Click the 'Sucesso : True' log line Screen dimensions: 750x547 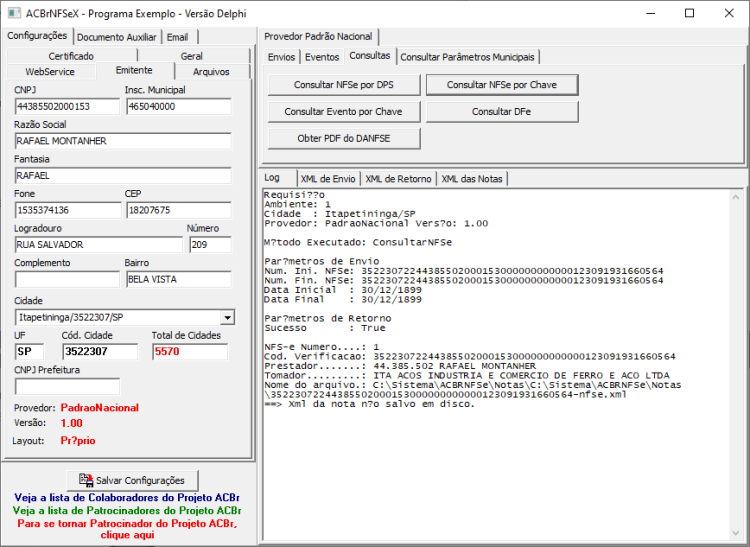[x=325, y=328]
